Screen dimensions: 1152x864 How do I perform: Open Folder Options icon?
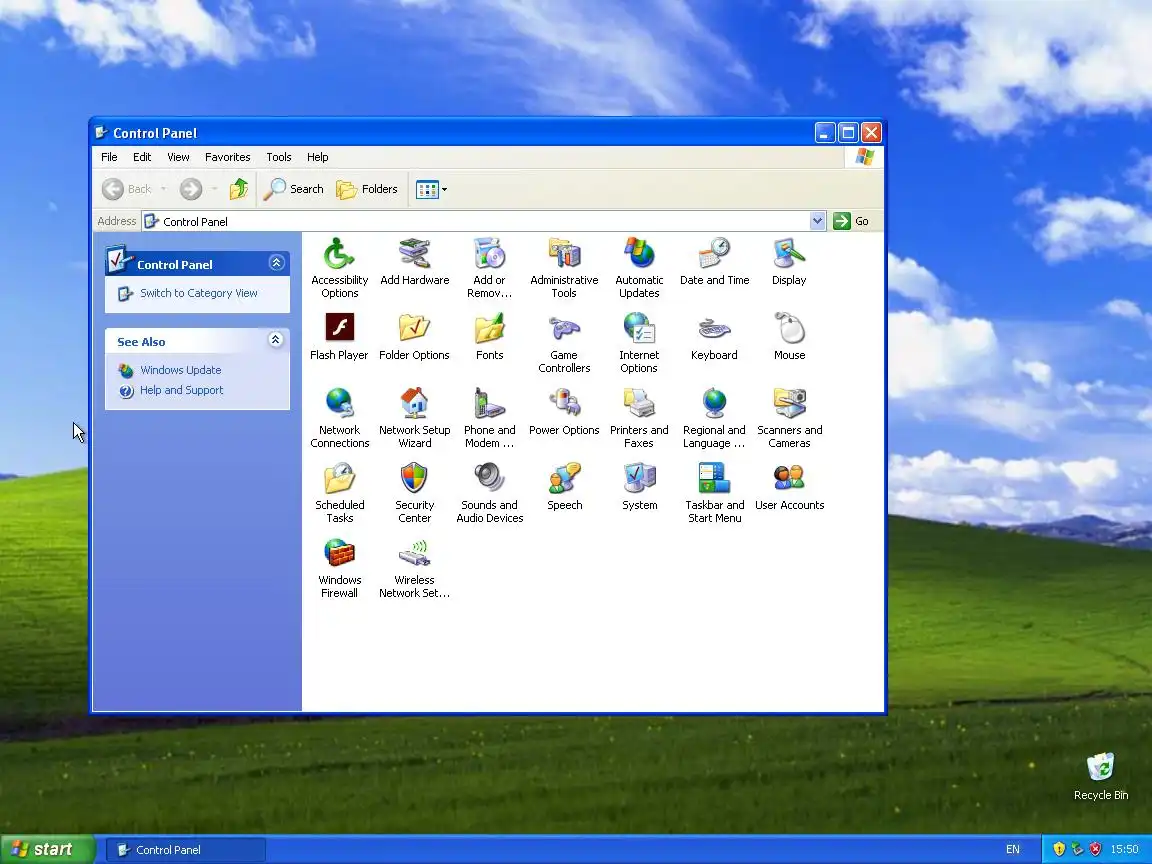(x=414, y=336)
